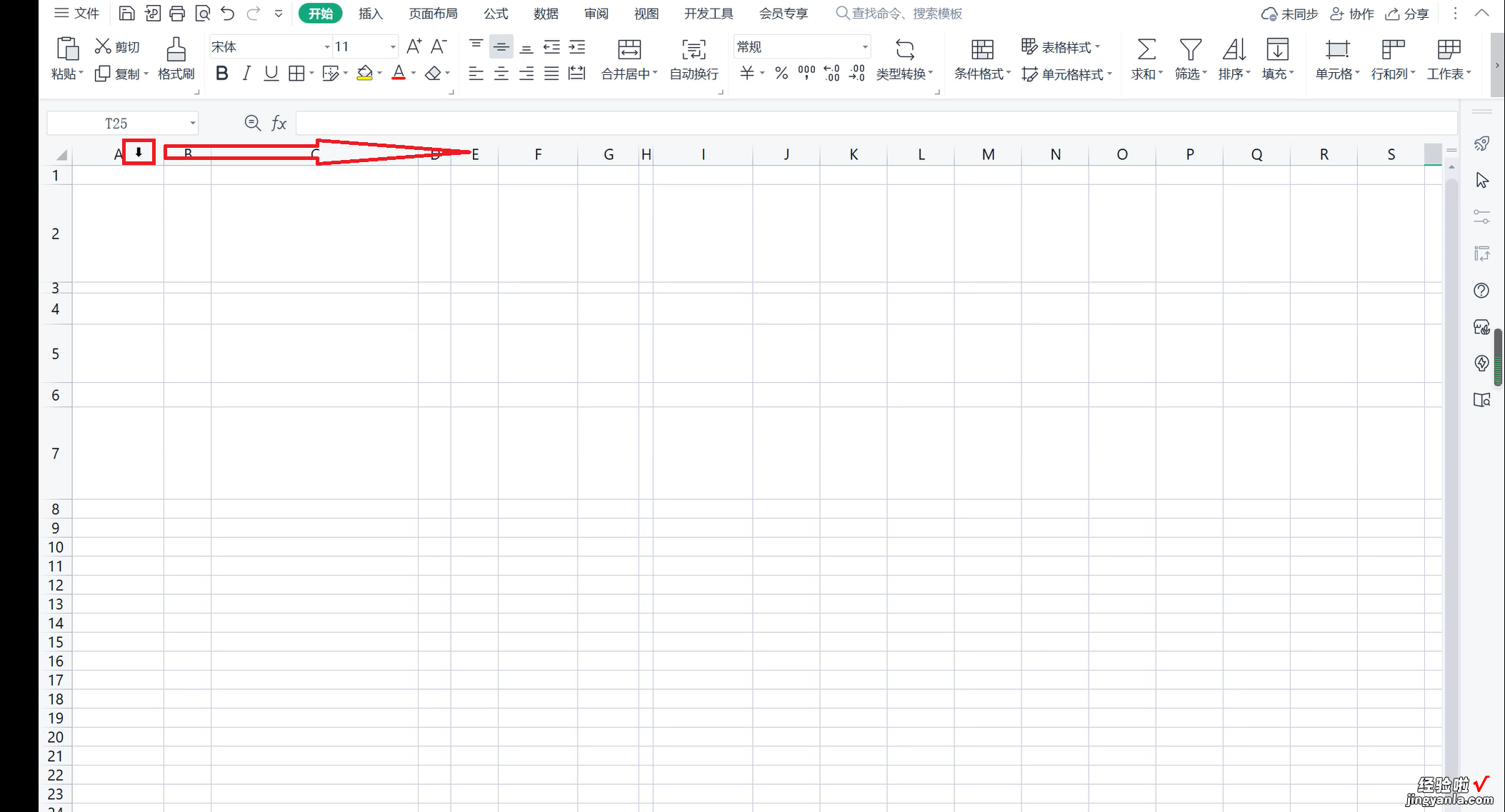
Task: Toggle bold formatting
Action: (x=222, y=73)
